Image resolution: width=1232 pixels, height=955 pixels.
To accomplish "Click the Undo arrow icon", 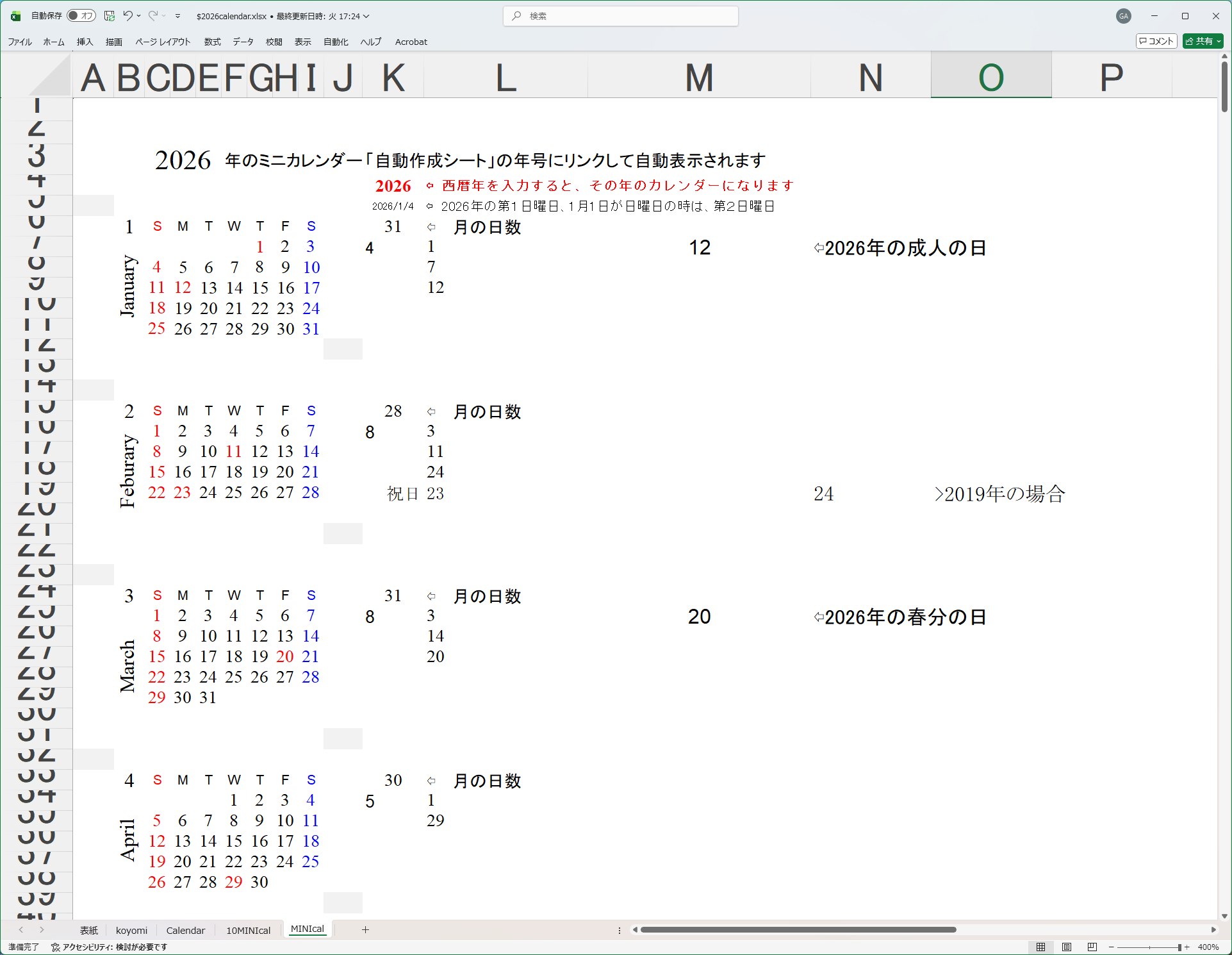I will pos(127,15).
